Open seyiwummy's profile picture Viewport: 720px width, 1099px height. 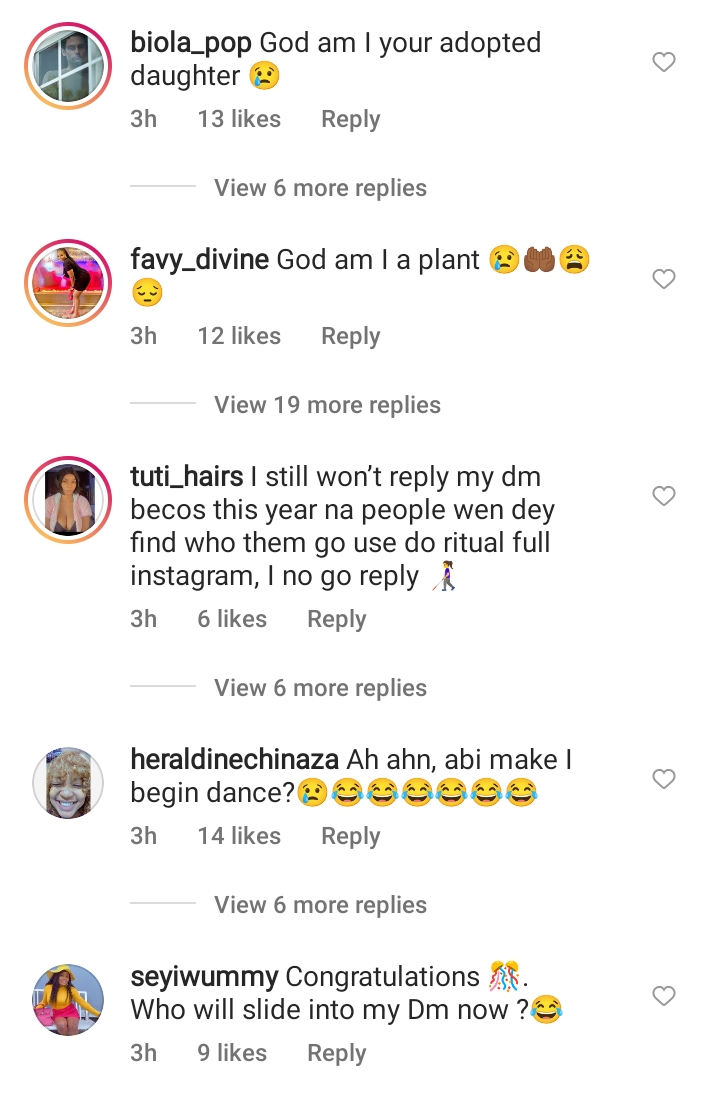point(69,998)
